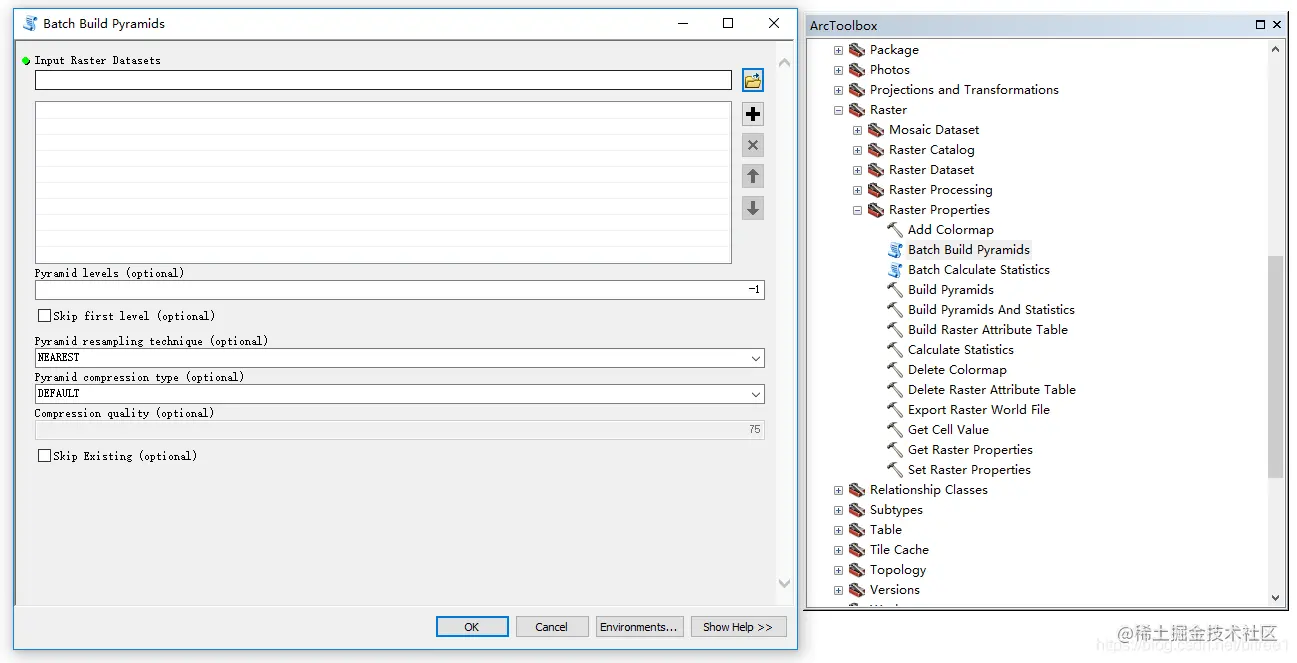Click the Pyramid levels input field
Screen dimensions: 1297x663
[399, 290]
